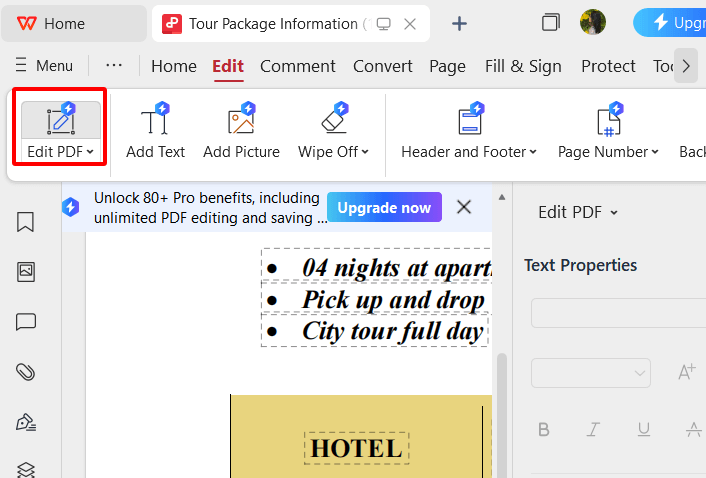Open the Protect ribbon tab
706x478 pixels.
[x=608, y=66]
